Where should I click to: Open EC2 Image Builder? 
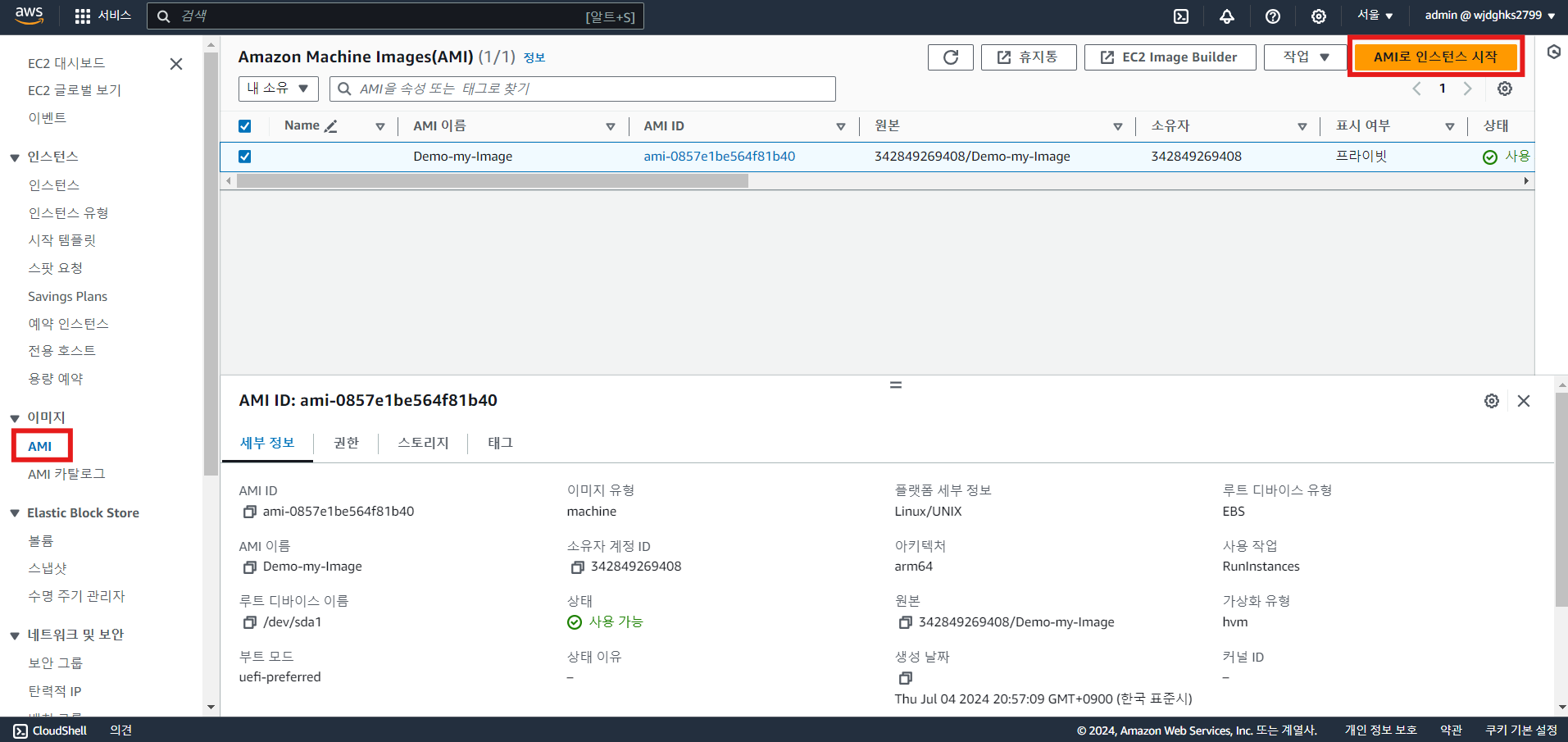pyautogui.click(x=1170, y=57)
